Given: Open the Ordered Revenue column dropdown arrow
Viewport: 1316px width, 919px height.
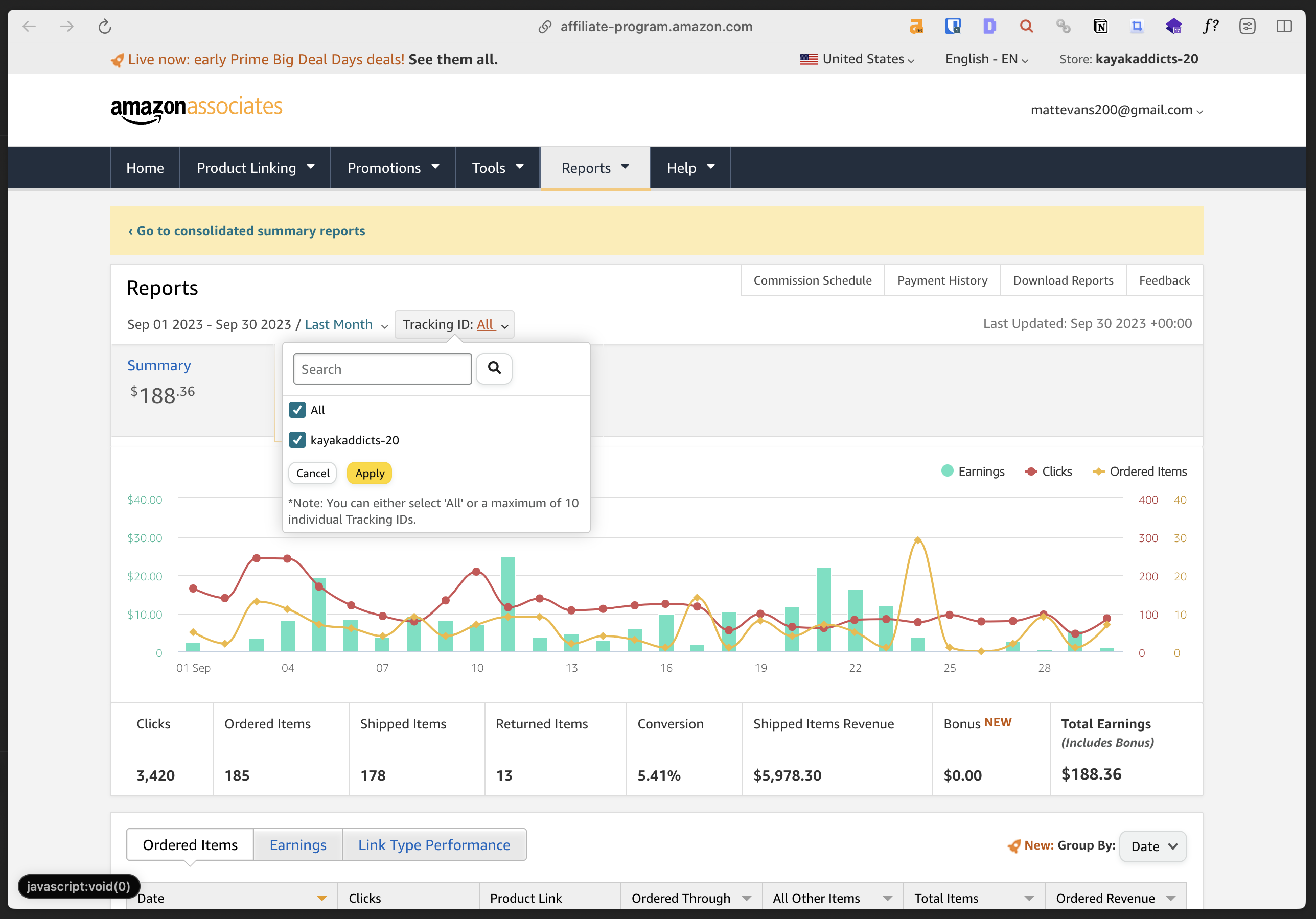Looking at the screenshot, I should click(1170, 899).
